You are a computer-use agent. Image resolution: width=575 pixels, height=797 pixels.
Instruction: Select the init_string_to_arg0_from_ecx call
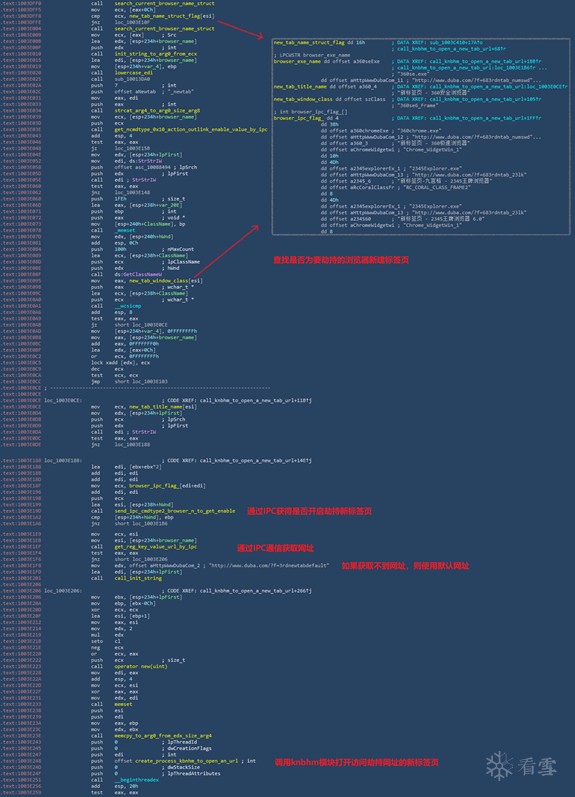[x=156, y=54]
